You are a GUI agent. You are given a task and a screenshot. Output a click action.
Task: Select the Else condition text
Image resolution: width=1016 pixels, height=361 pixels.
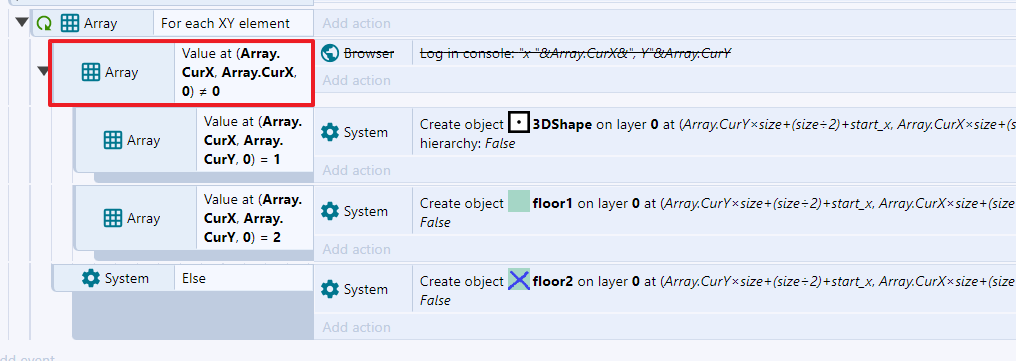pos(194,279)
